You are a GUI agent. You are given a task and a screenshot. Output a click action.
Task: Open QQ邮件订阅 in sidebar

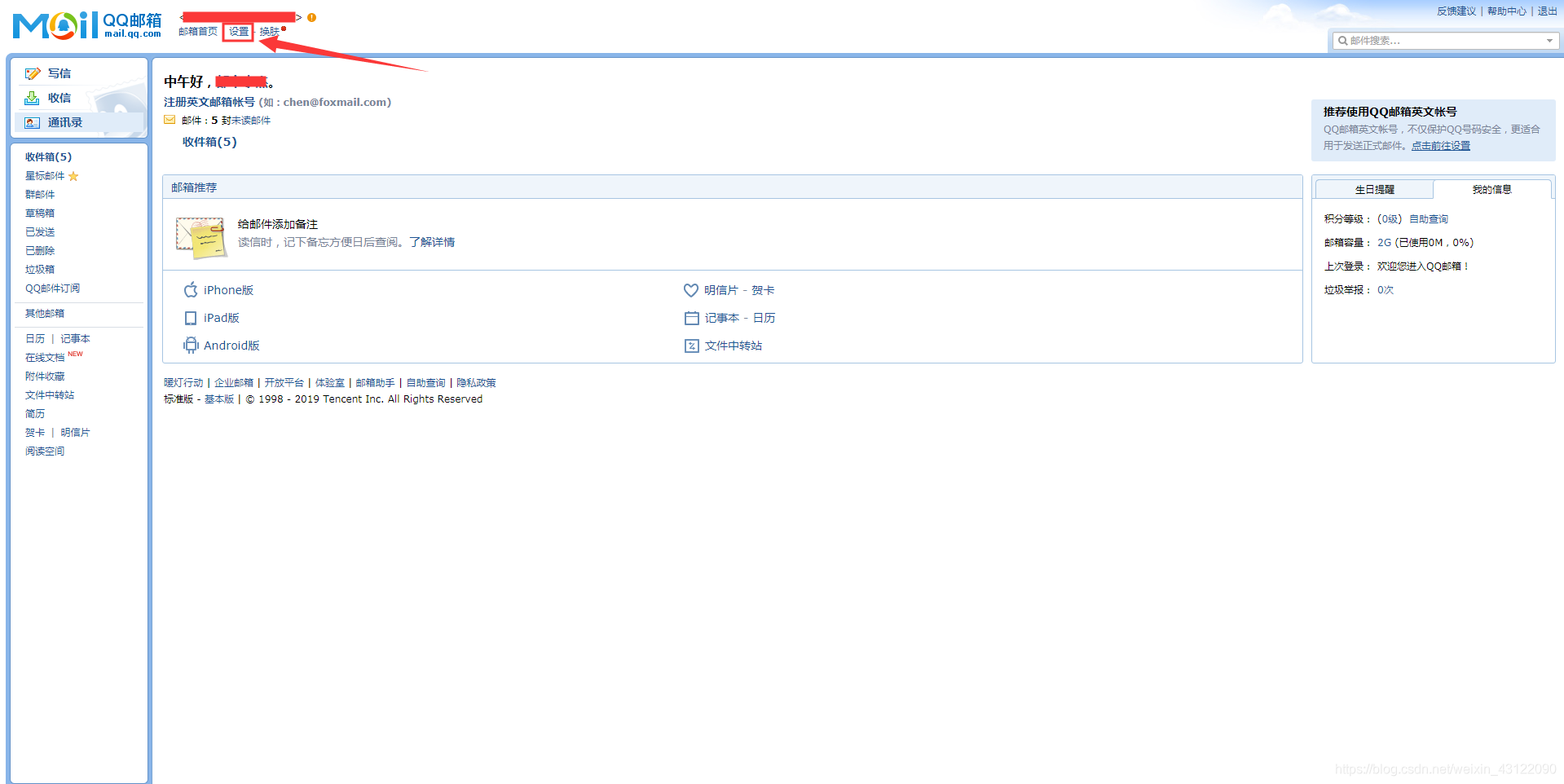point(52,288)
